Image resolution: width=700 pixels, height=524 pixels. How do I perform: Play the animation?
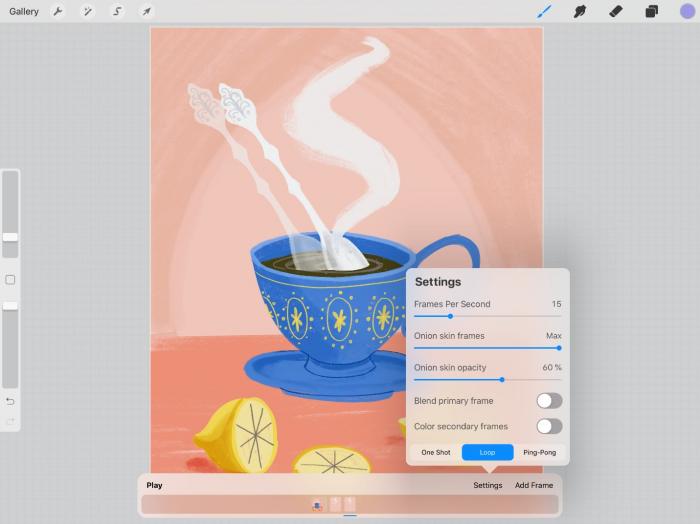(x=154, y=485)
